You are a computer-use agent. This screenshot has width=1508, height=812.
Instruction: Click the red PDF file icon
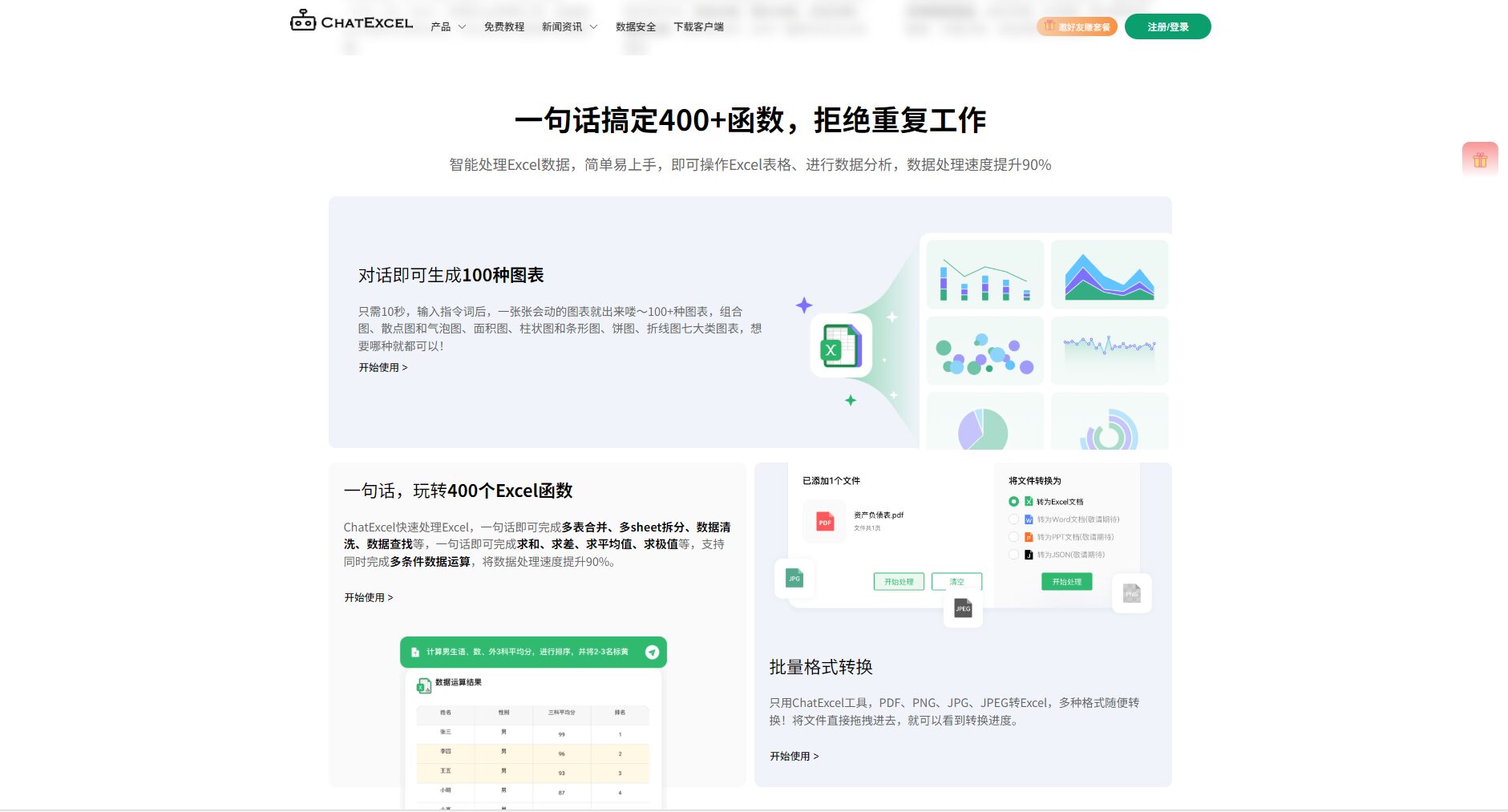(824, 521)
